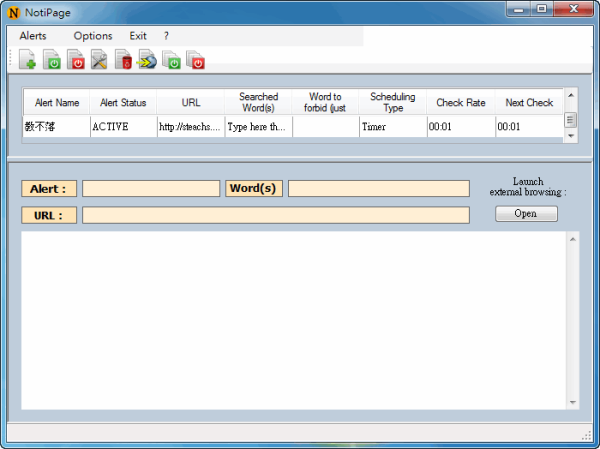Click the alert table scrollbar down arrow

[571, 135]
